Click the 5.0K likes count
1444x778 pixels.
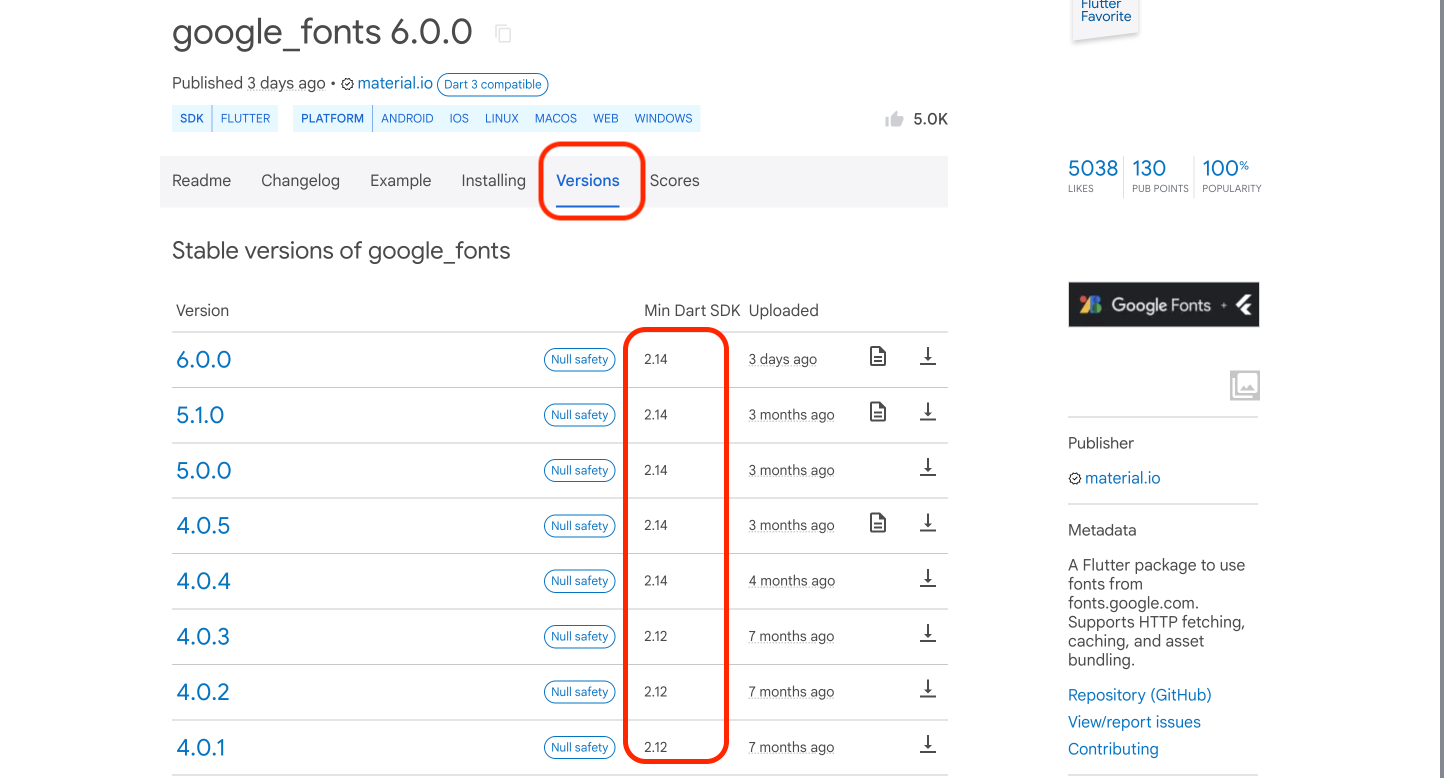pos(930,120)
